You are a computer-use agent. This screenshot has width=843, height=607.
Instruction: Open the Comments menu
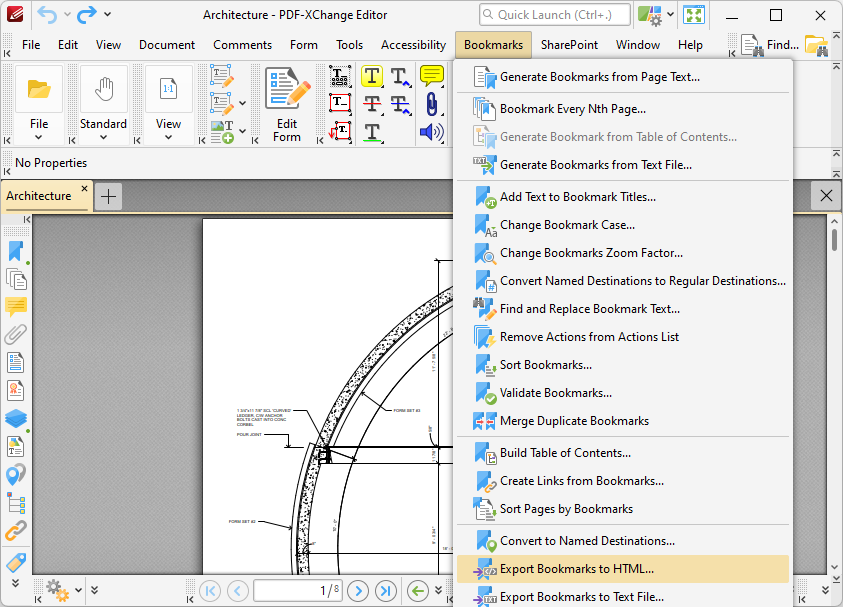point(242,45)
